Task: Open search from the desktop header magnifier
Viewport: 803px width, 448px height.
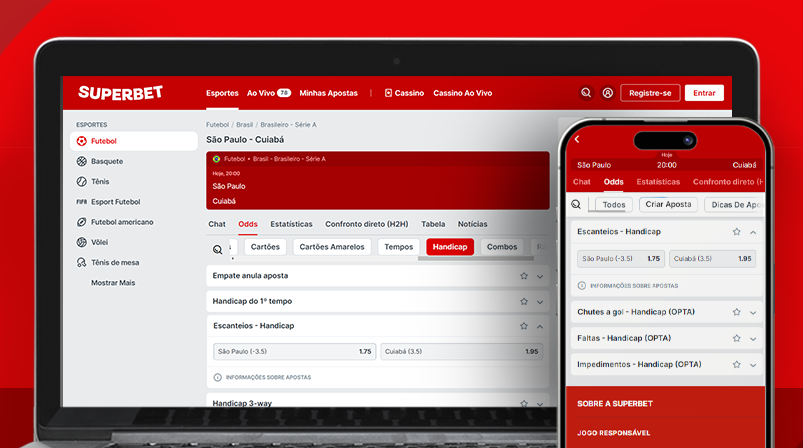Action: 586,93
